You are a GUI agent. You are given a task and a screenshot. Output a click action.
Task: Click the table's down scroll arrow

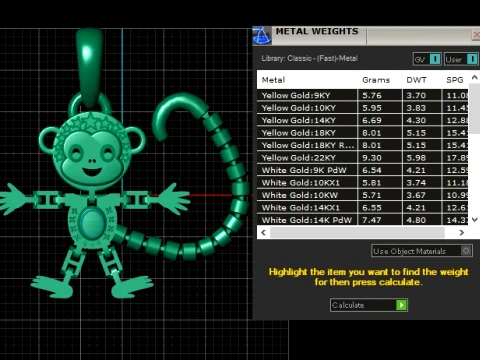click(474, 219)
